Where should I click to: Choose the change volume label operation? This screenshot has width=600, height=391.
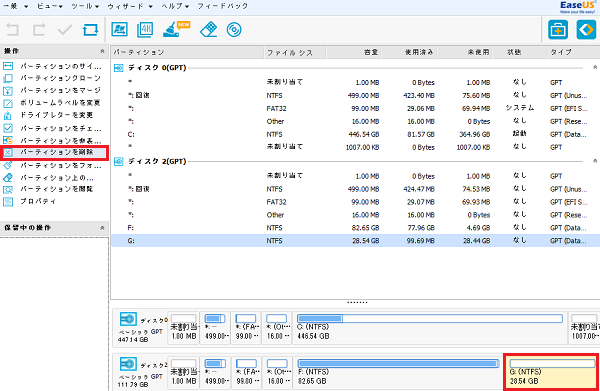[53, 103]
